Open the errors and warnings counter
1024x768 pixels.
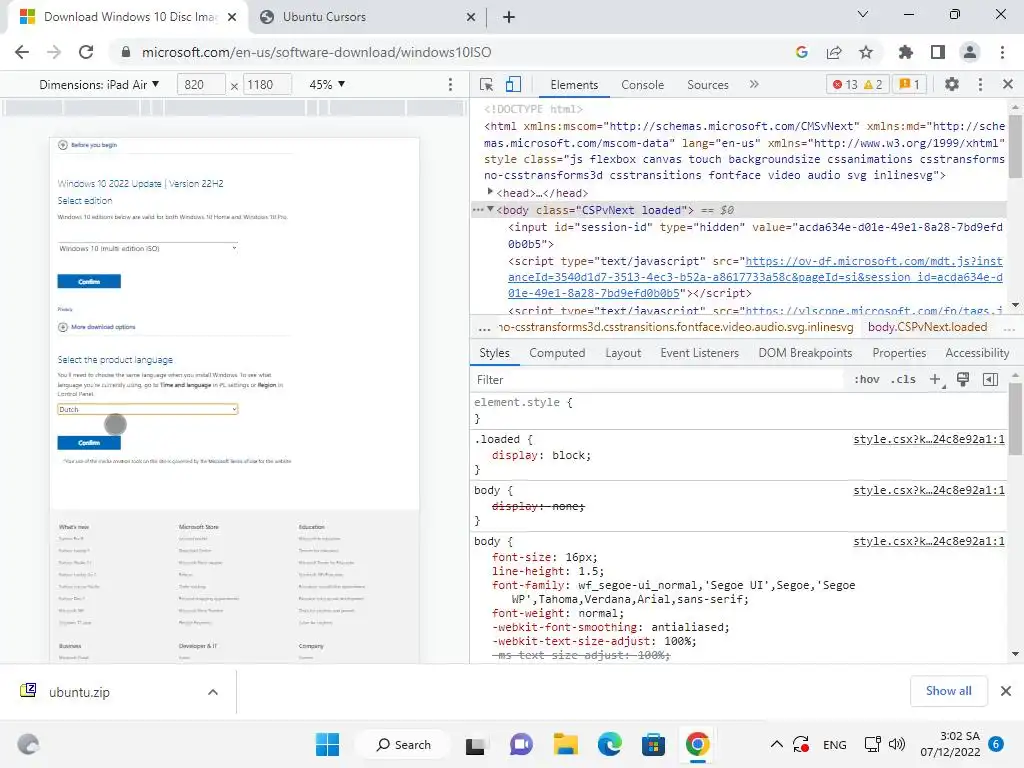(x=857, y=84)
